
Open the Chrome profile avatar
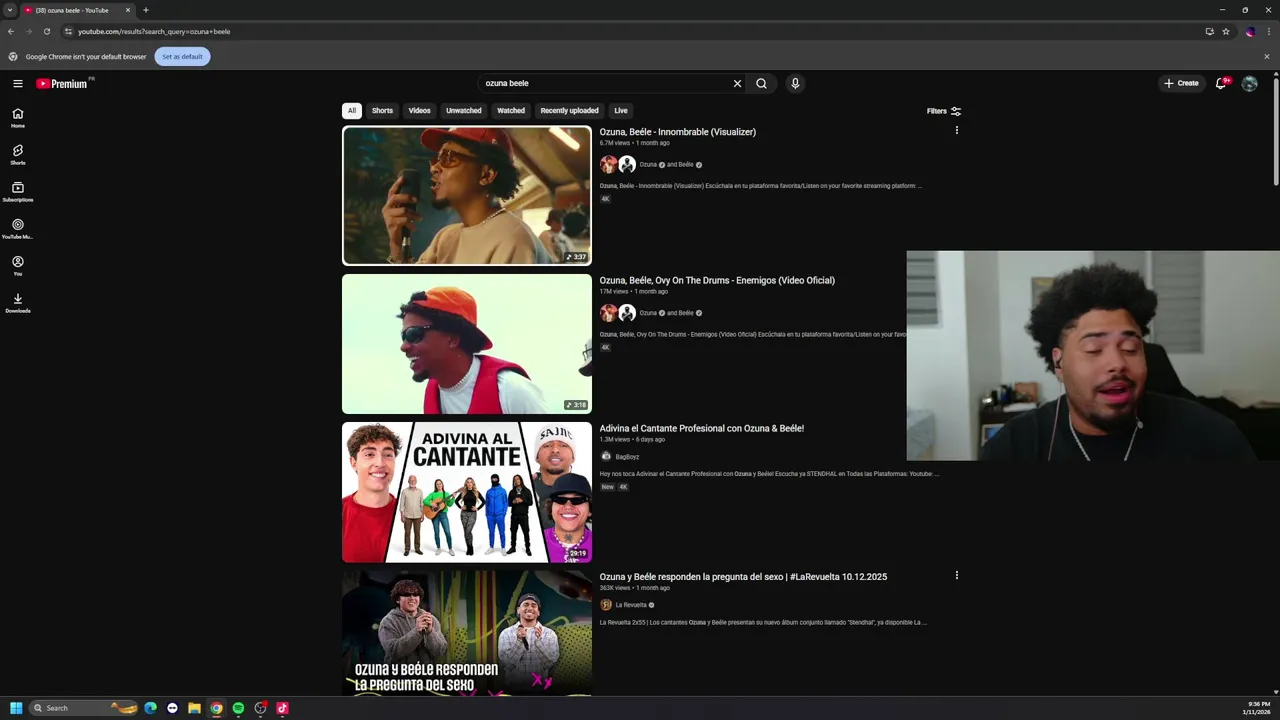[1250, 31]
